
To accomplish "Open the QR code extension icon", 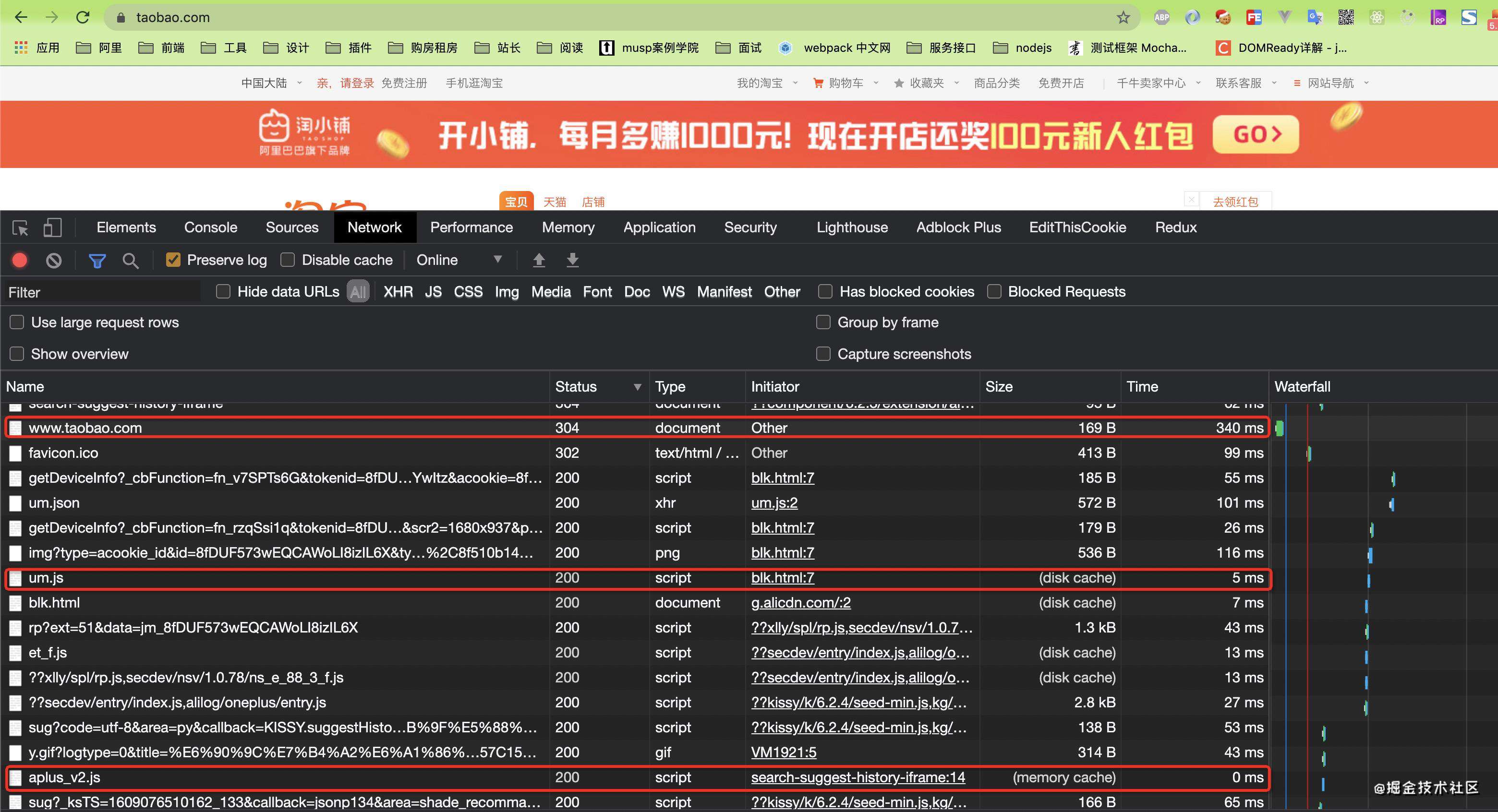I will coord(1346,17).
